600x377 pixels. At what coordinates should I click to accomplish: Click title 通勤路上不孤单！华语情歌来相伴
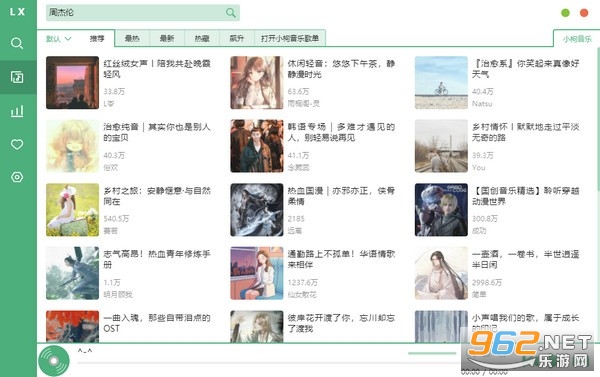[341, 259]
